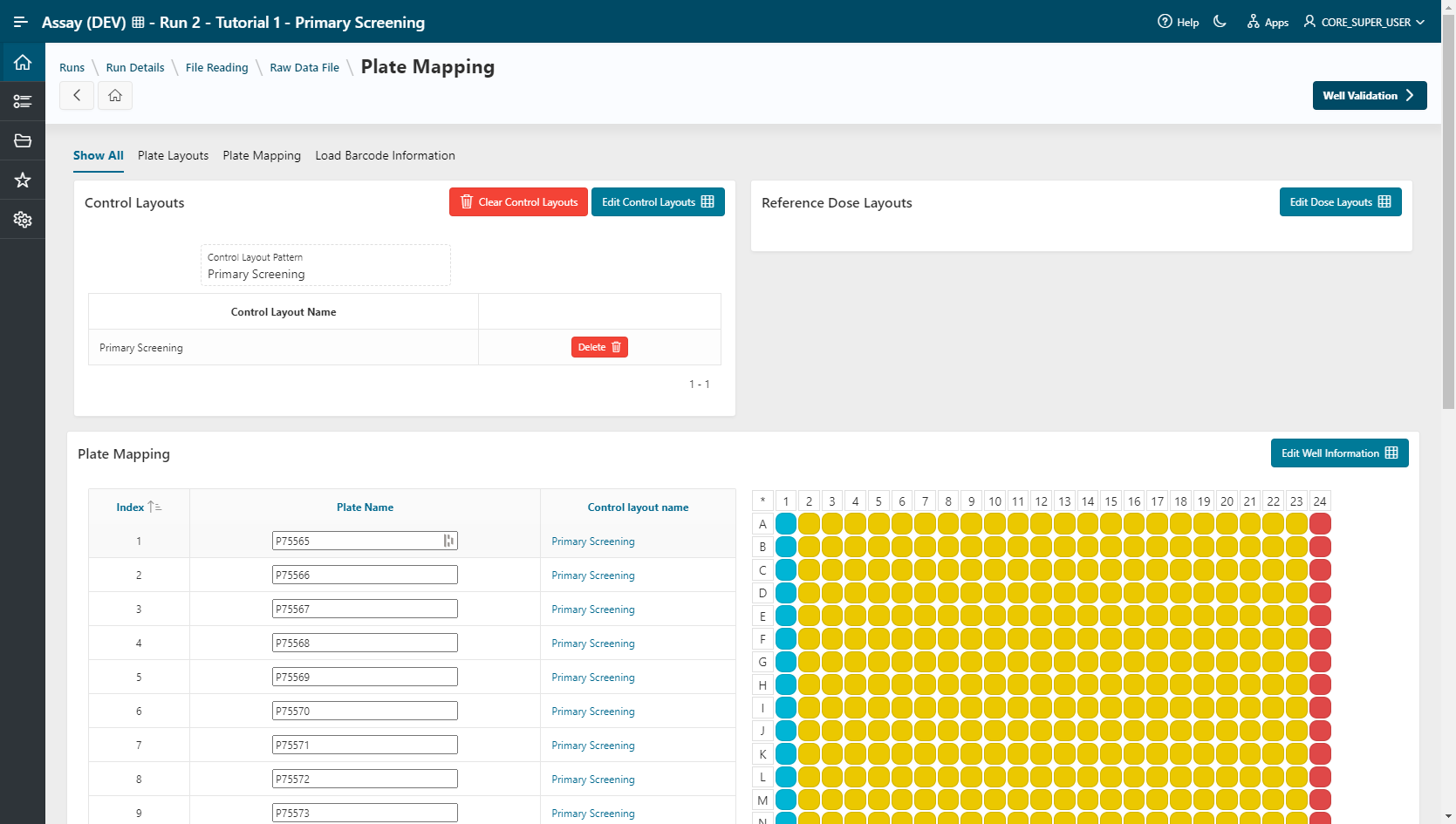
Task: Click the P75570 plate name field
Action: tap(365, 711)
